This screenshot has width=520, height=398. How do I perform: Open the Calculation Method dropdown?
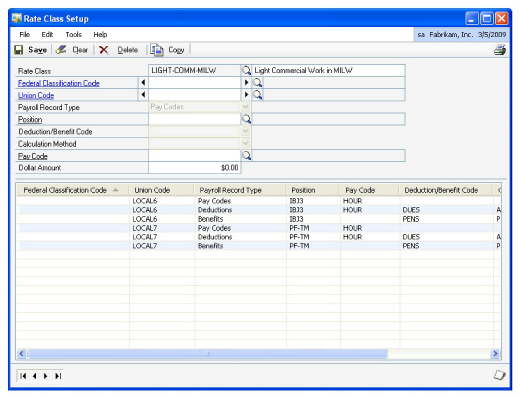click(x=245, y=143)
